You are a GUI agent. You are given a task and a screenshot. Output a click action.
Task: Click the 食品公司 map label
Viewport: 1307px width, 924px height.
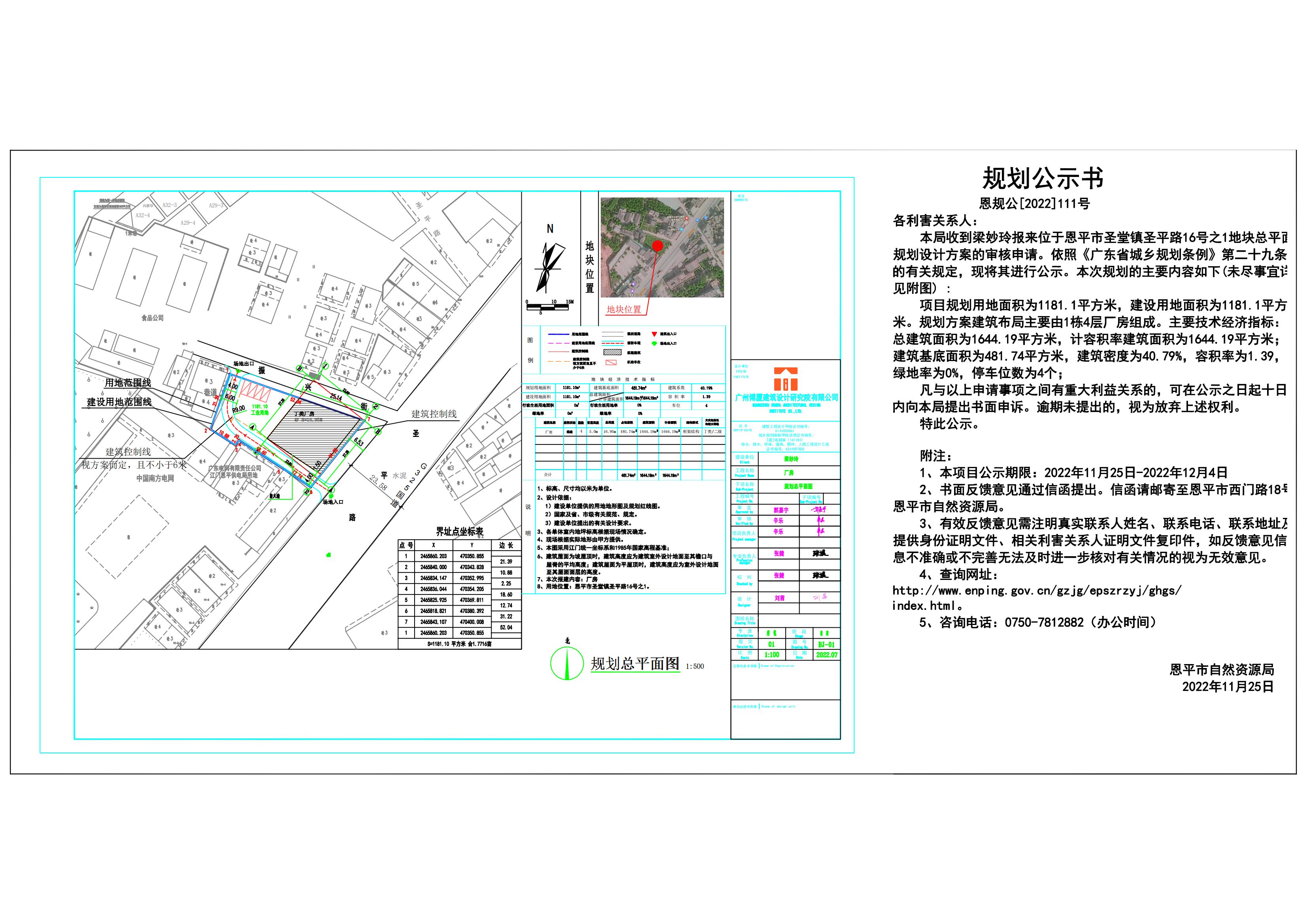pos(152,318)
